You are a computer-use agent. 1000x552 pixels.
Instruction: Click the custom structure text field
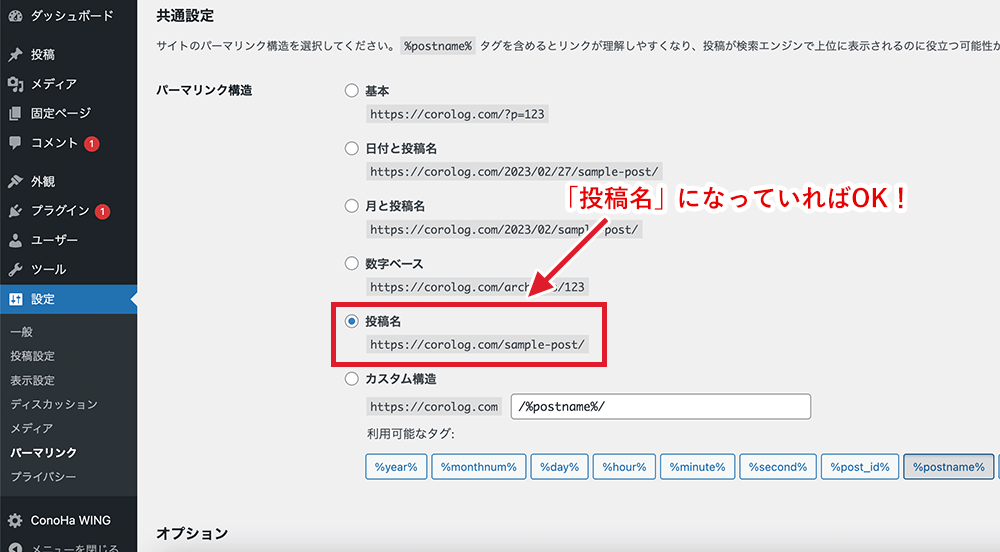[660, 407]
